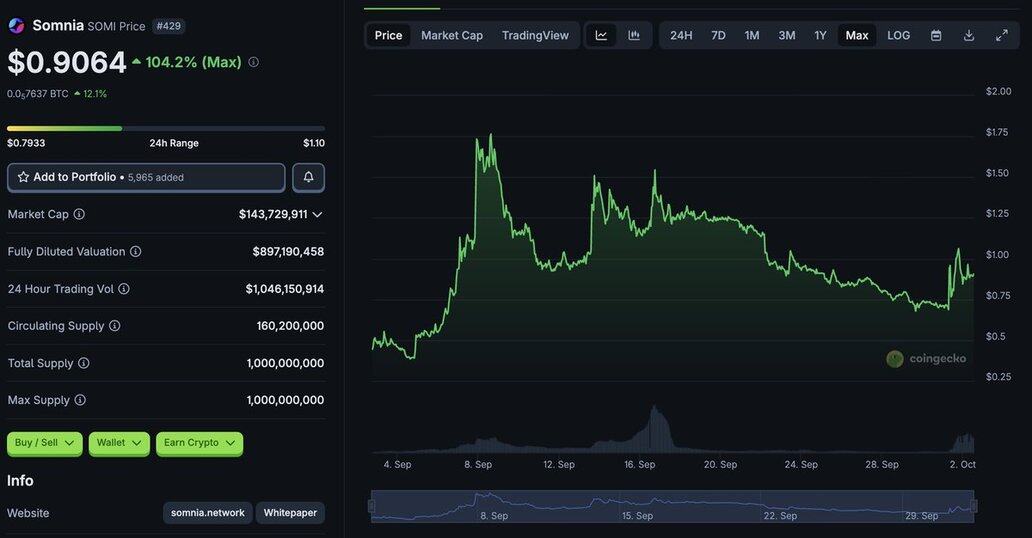Open the Earn Crypto dropdown

click(199, 443)
